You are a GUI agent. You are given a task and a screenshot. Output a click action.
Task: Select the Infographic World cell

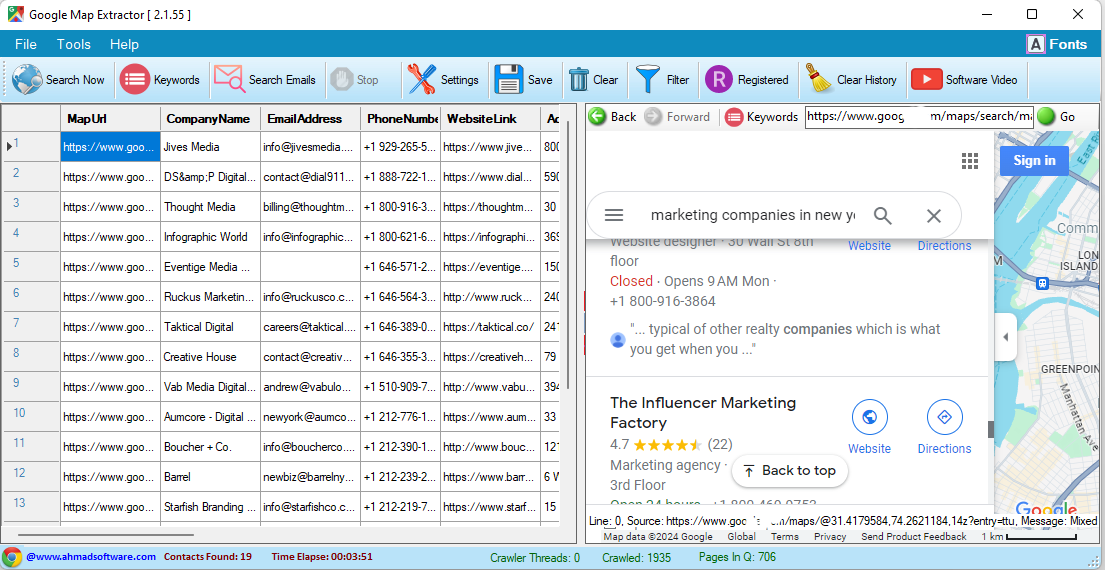pyautogui.click(x=210, y=237)
